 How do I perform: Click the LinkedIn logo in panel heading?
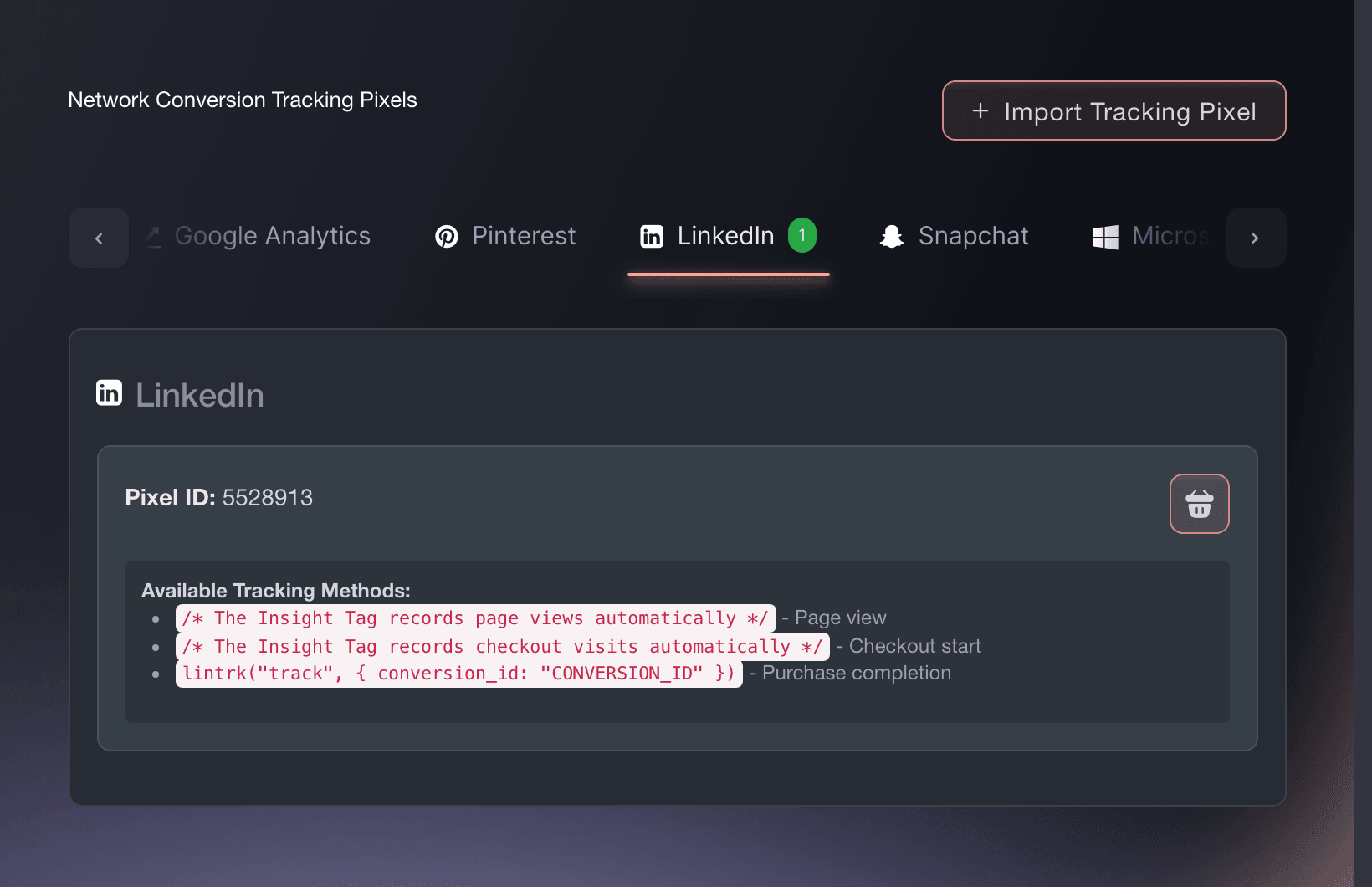[110, 392]
